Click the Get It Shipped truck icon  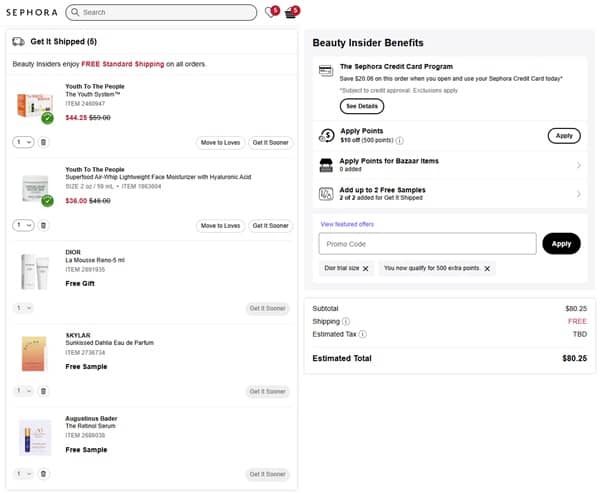18,41
